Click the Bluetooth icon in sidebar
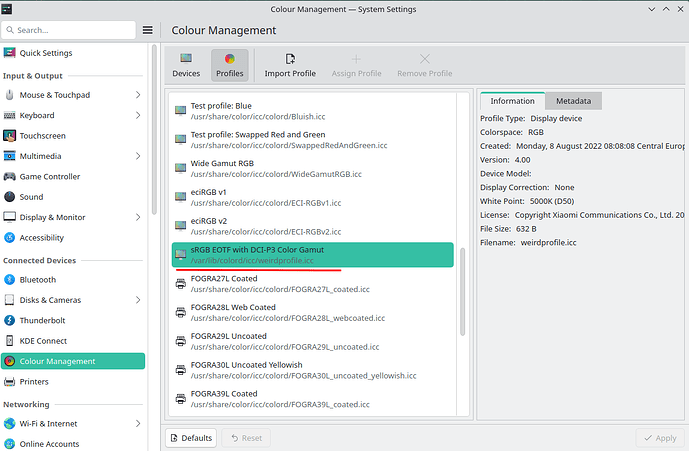This screenshot has height=451, width=689. tap(10, 280)
